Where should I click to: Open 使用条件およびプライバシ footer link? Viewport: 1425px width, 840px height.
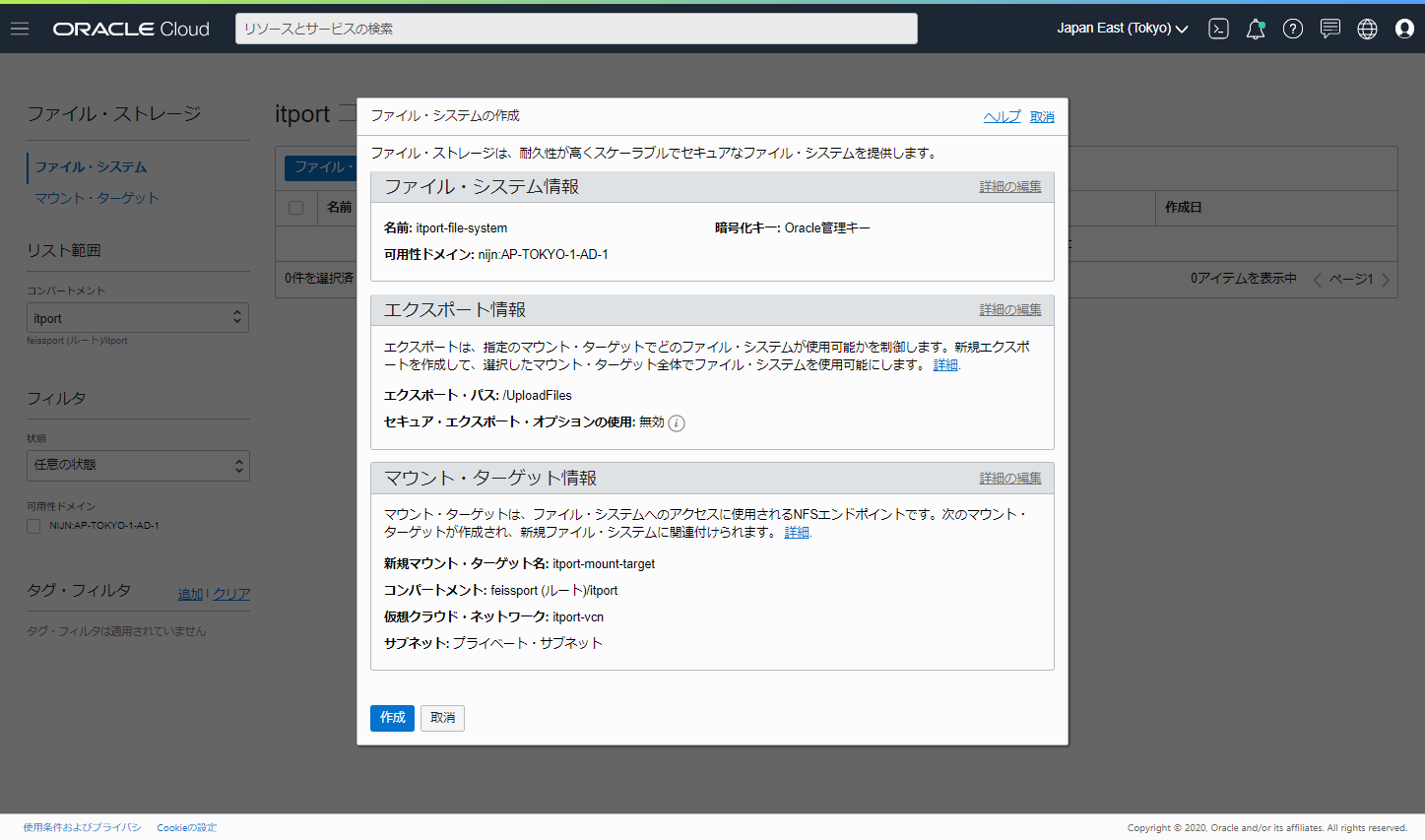(82, 827)
